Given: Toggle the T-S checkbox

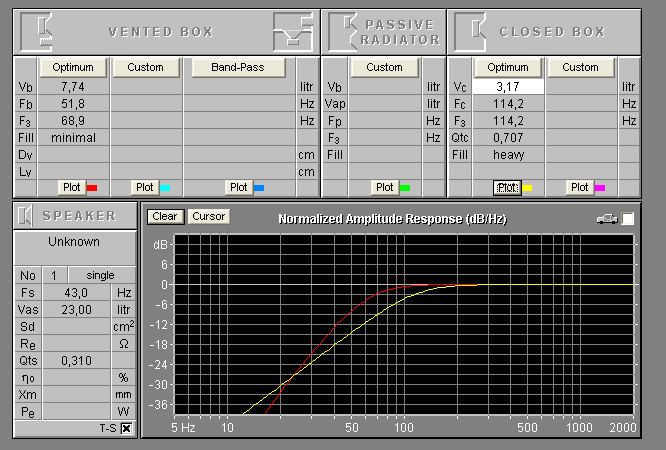Looking at the screenshot, I should tap(126, 428).
